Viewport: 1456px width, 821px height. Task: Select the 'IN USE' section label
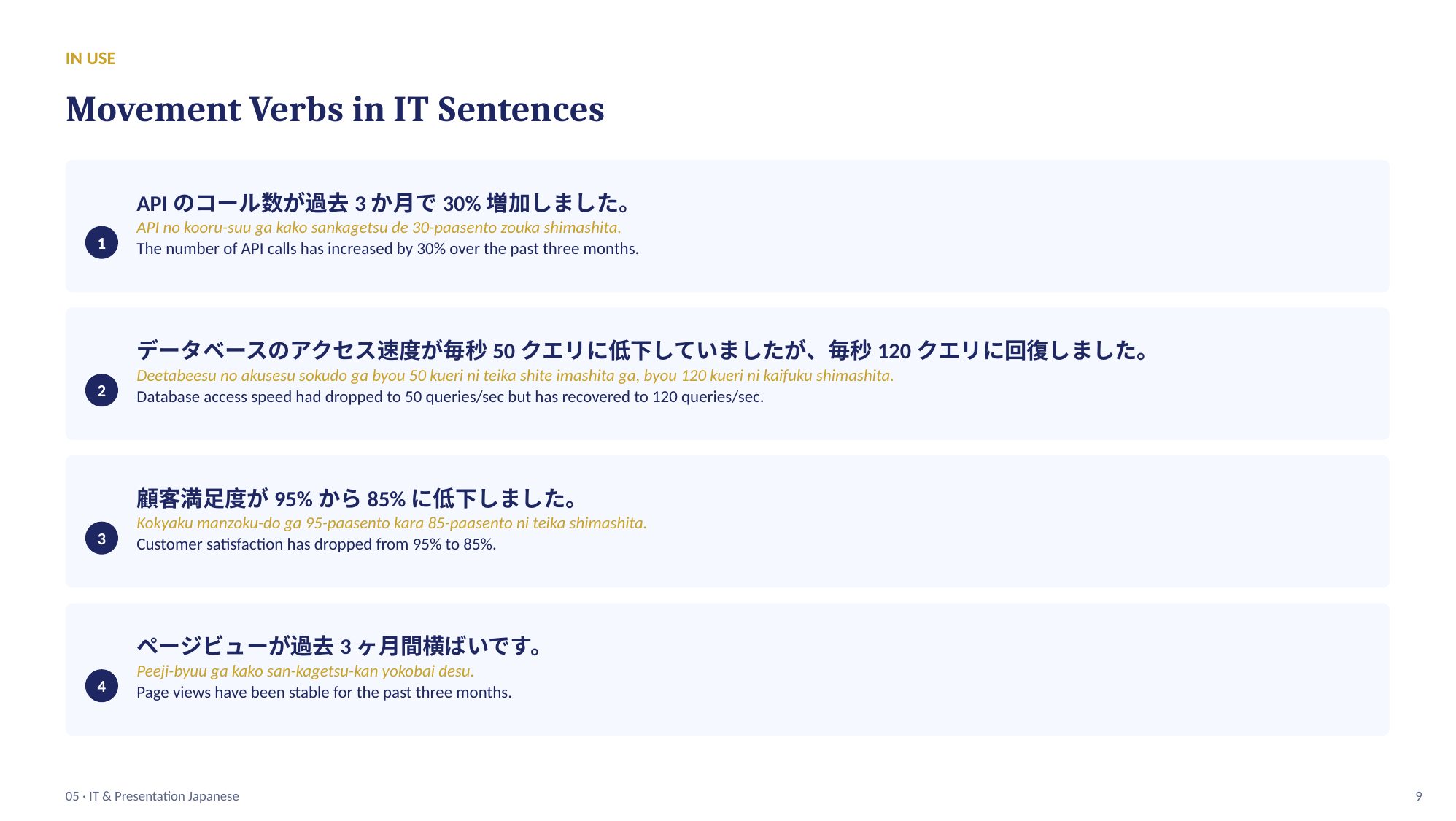coord(90,58)
